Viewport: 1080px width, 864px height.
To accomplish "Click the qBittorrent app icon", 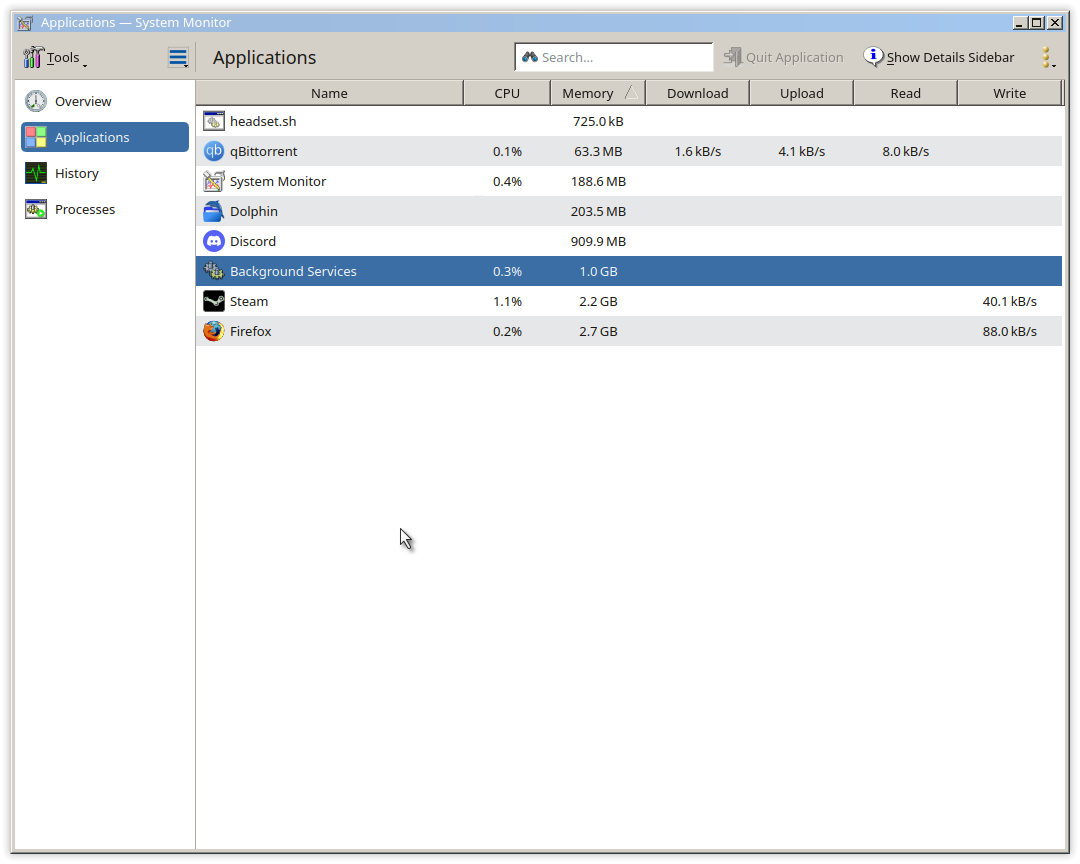I will (214, 151).
